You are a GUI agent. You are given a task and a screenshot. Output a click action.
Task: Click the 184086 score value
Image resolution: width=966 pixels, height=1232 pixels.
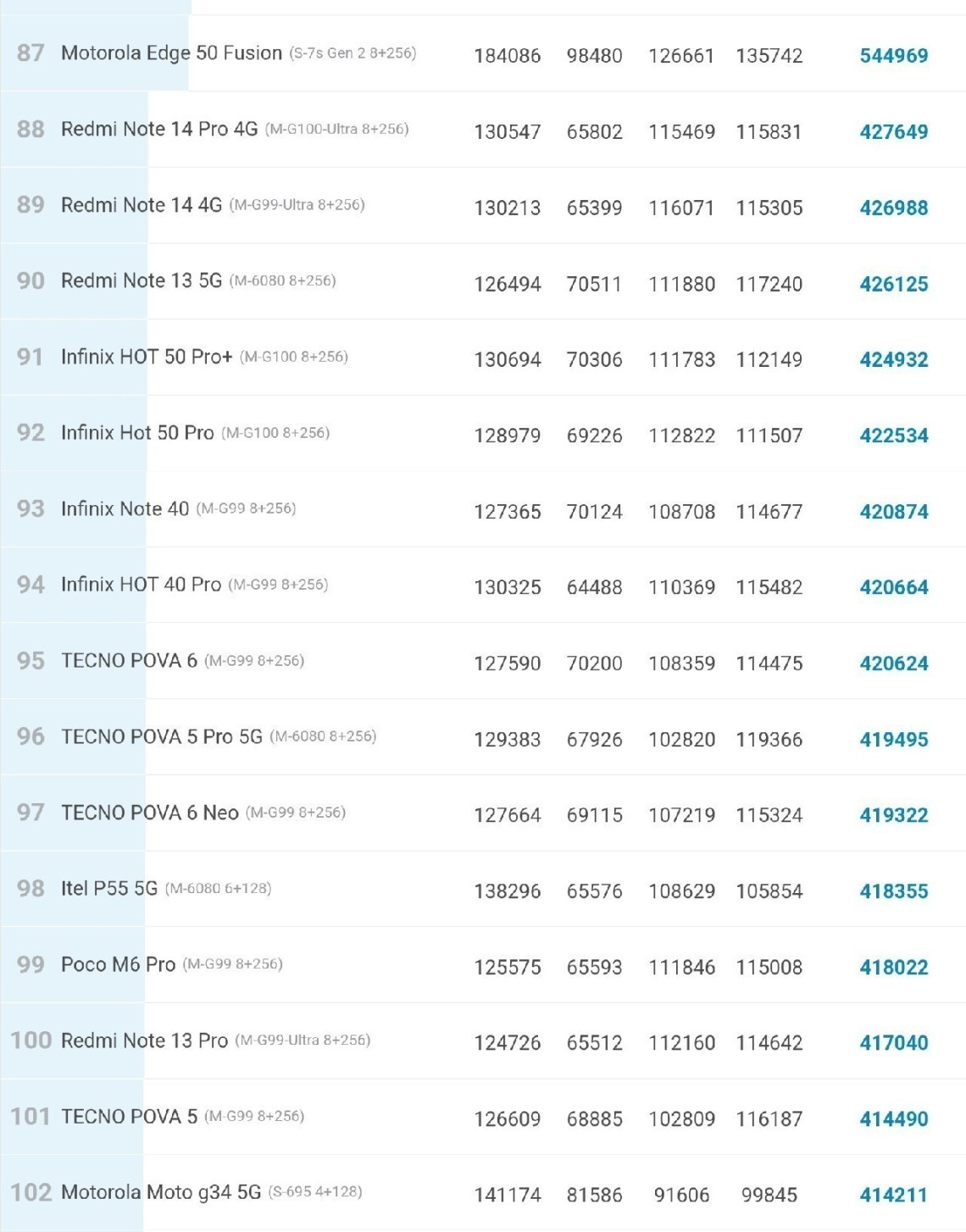point(507,56)
